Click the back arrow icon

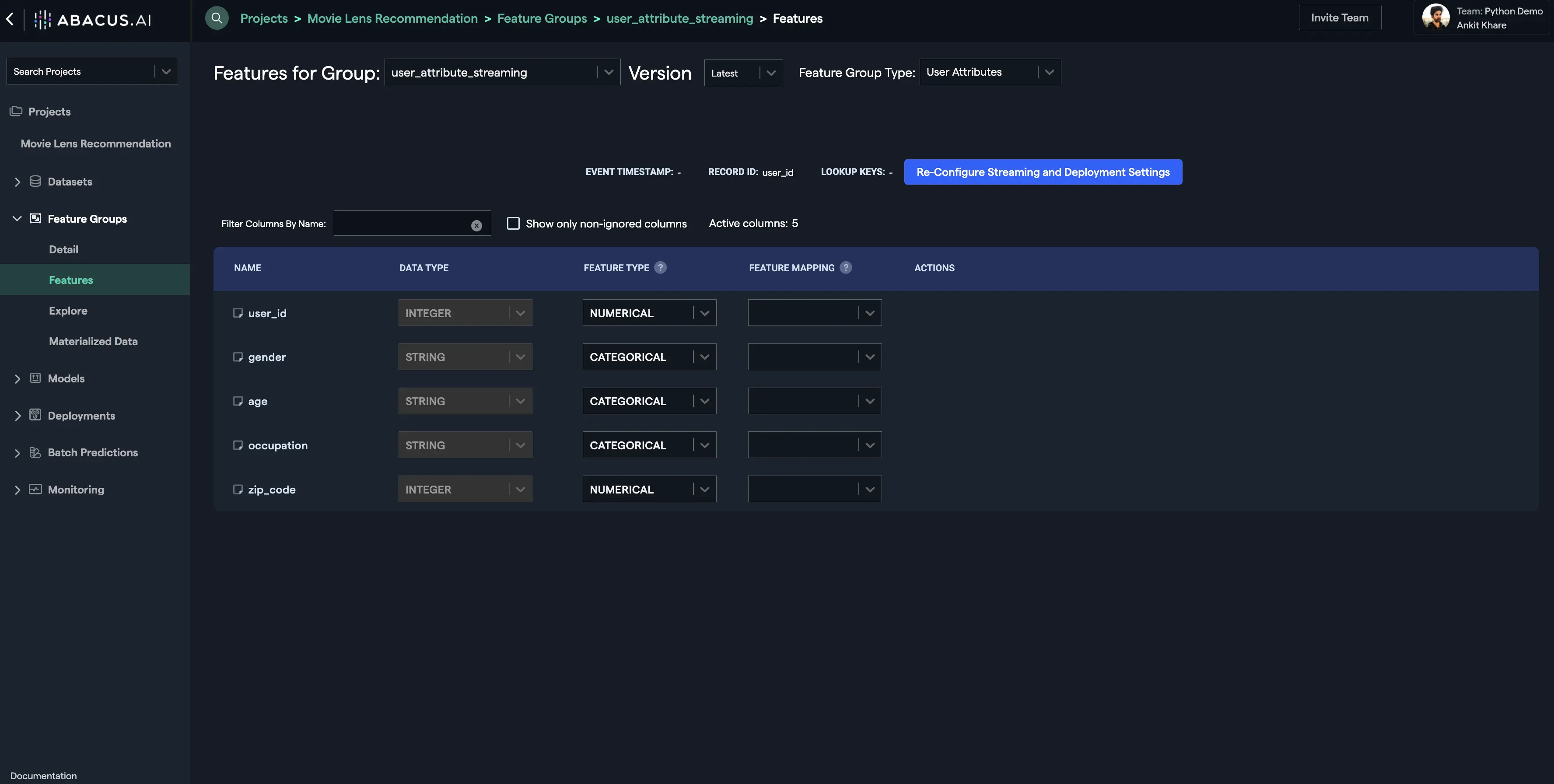[x=10, y=19]
